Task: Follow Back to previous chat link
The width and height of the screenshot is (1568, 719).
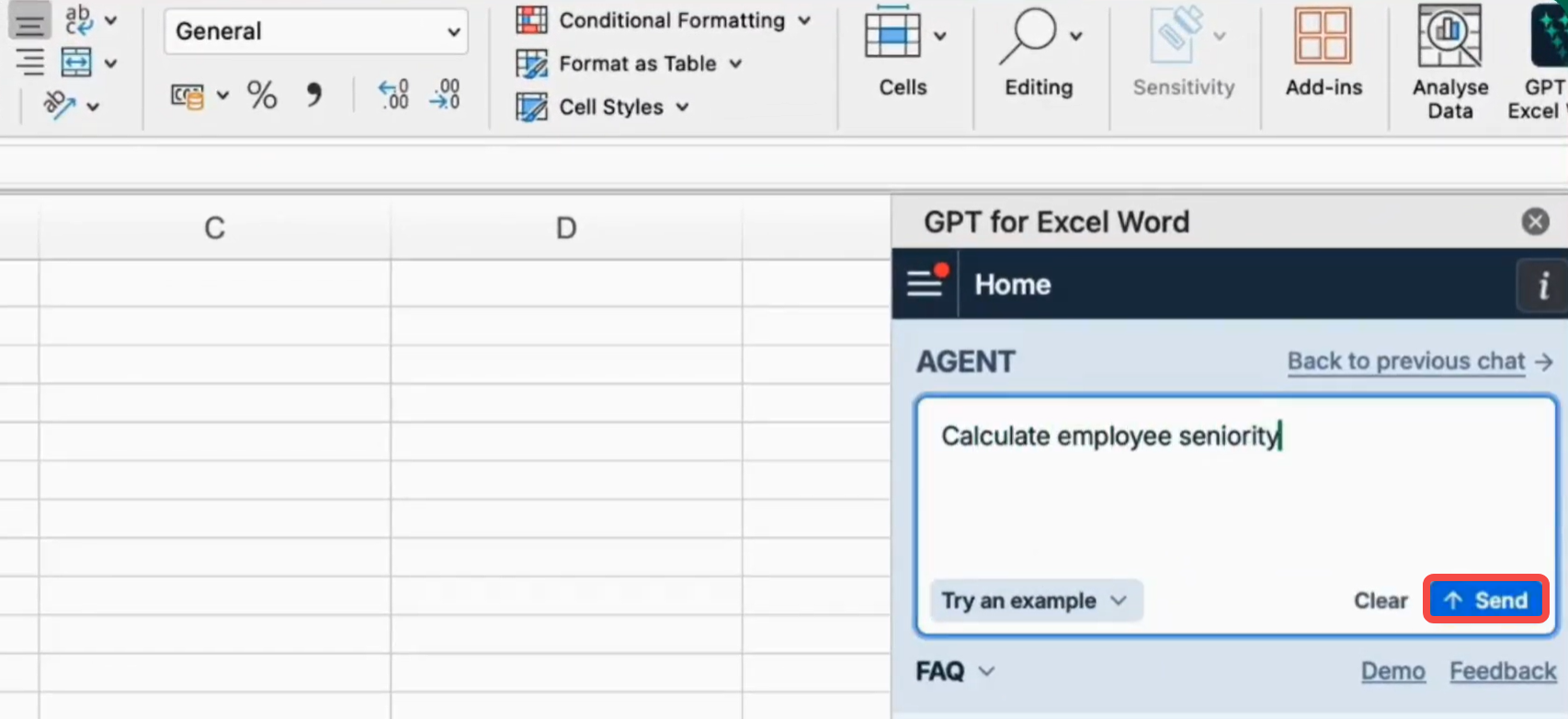Action: coord(1419,360)
